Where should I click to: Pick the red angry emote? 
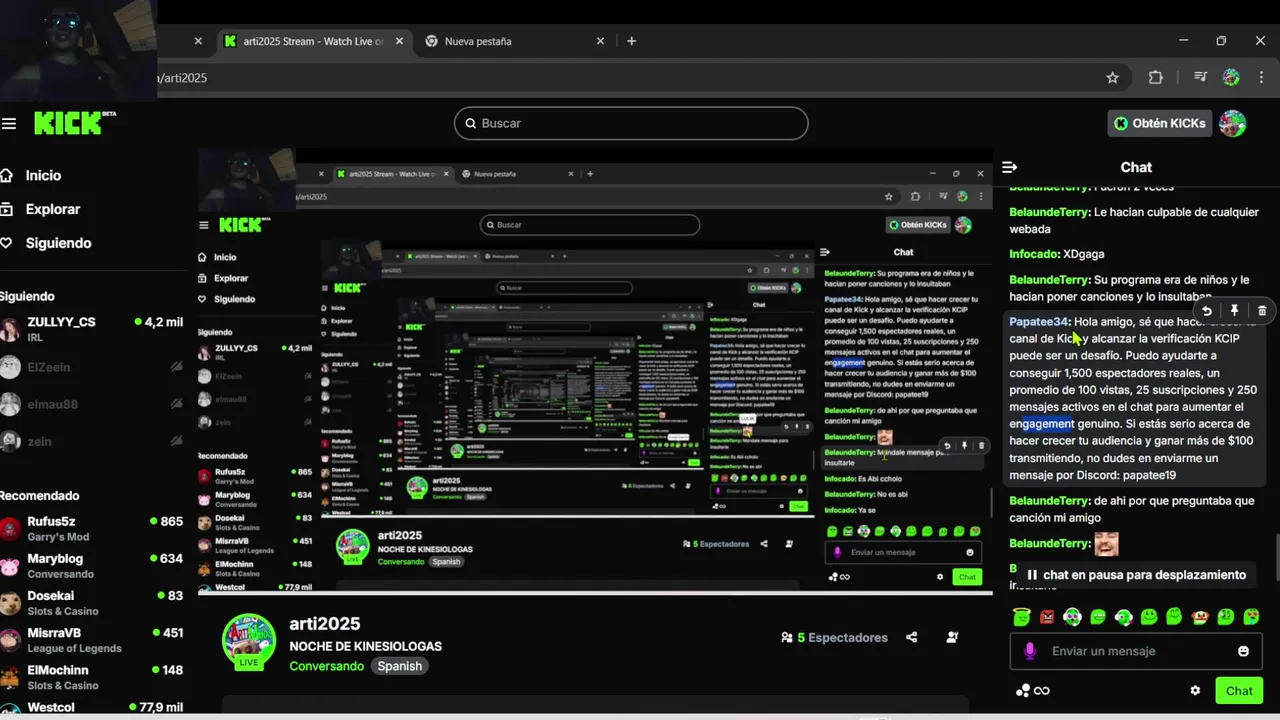[1047, 617]
